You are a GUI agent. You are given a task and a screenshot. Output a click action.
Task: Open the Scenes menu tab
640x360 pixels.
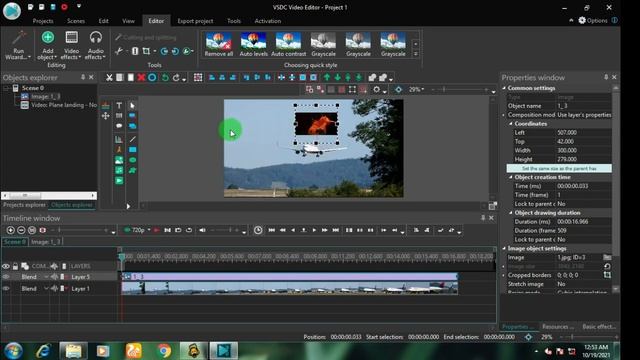coord(76,21)
